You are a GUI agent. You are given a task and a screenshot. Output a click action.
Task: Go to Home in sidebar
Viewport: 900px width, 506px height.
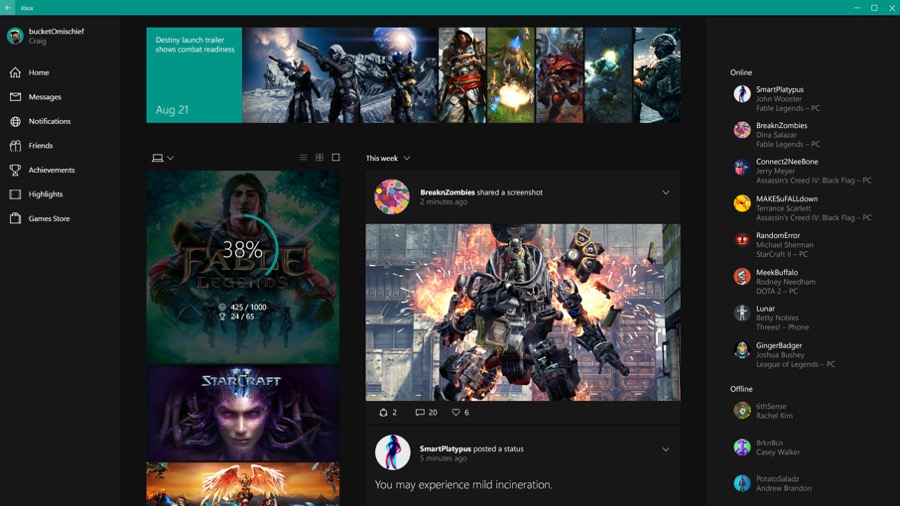click(38, 72)
